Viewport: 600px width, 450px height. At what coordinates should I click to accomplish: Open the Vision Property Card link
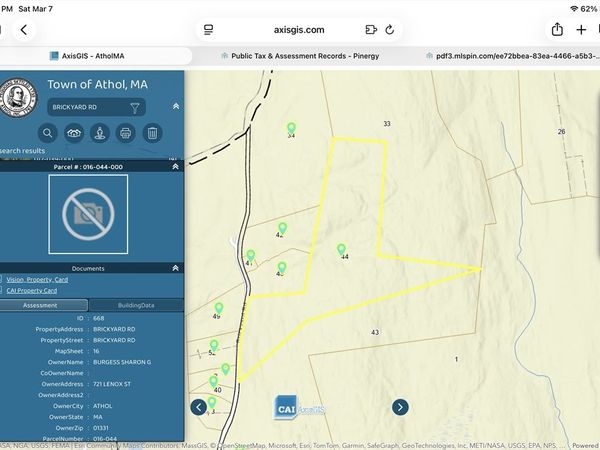tap(38, 279)
